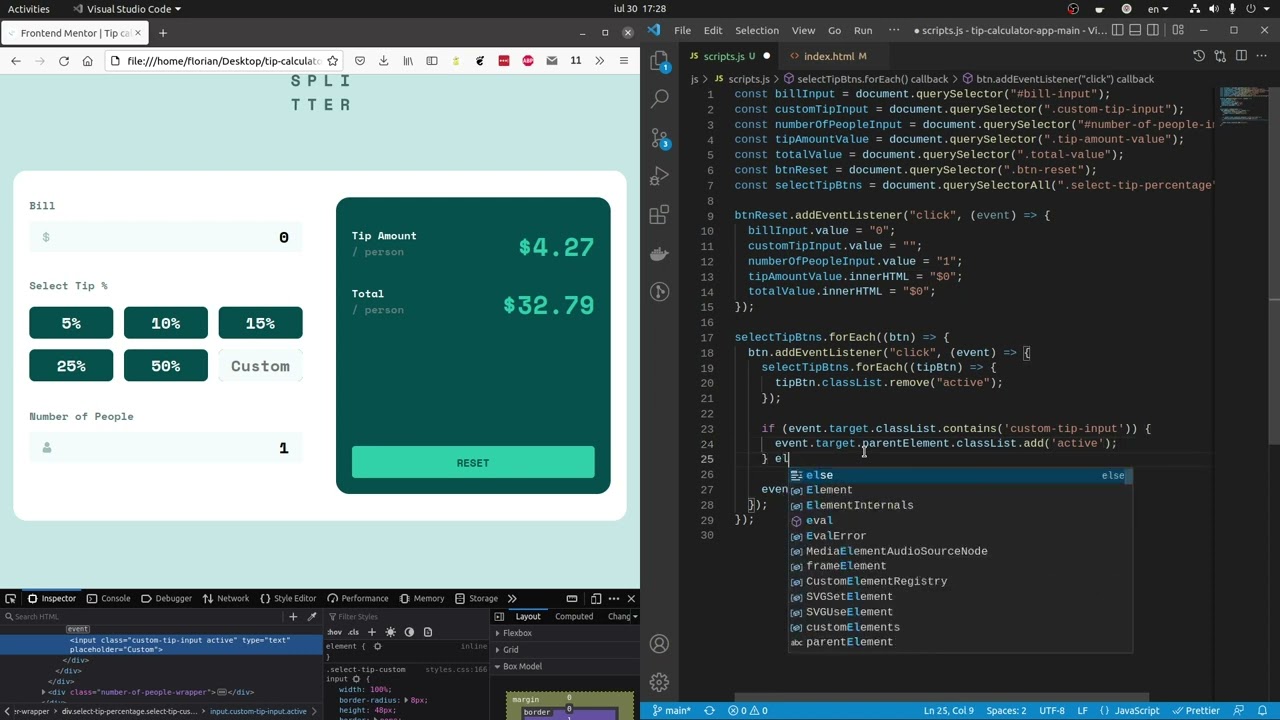Use the eyedropper in the inspector

tap(312, 616)
